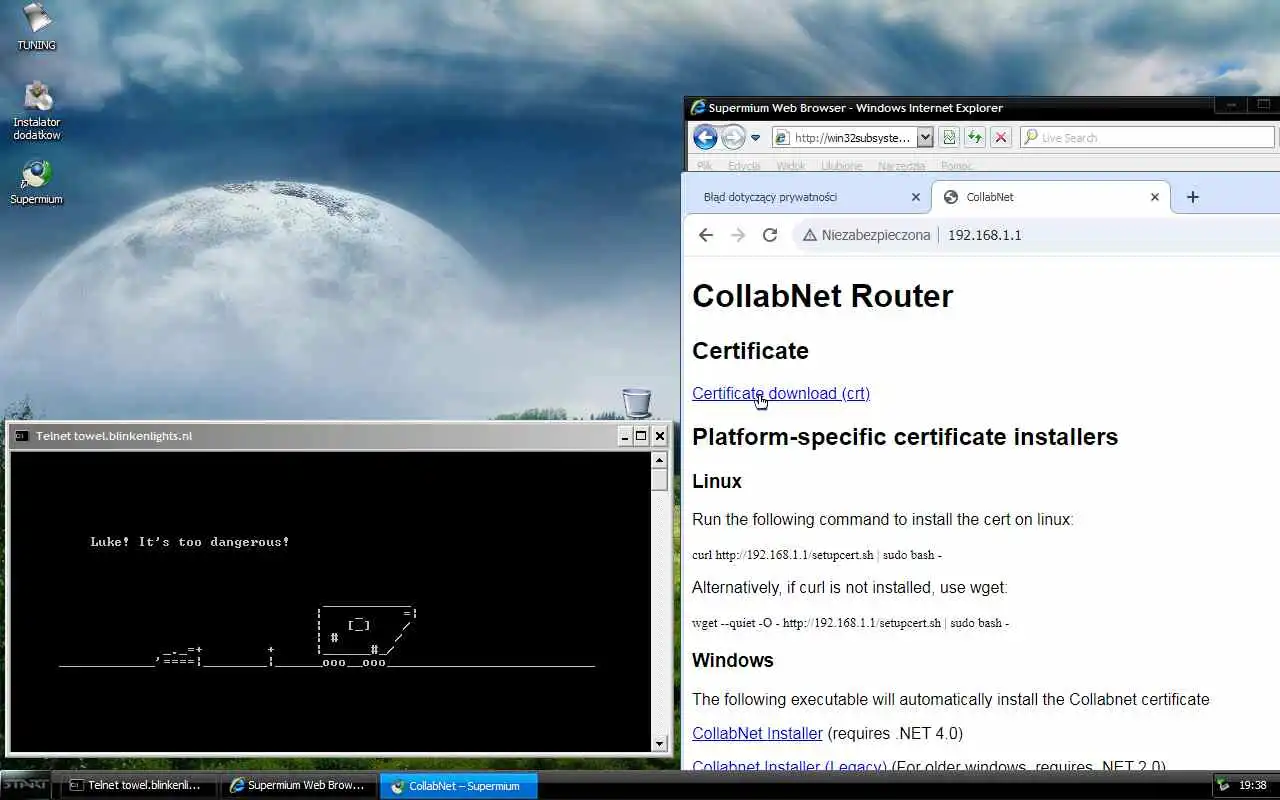Image resolution: width=1280 pixels, height=800 pixels.
Task: Click the IE address bar URL field
Action: coord(853,138)
